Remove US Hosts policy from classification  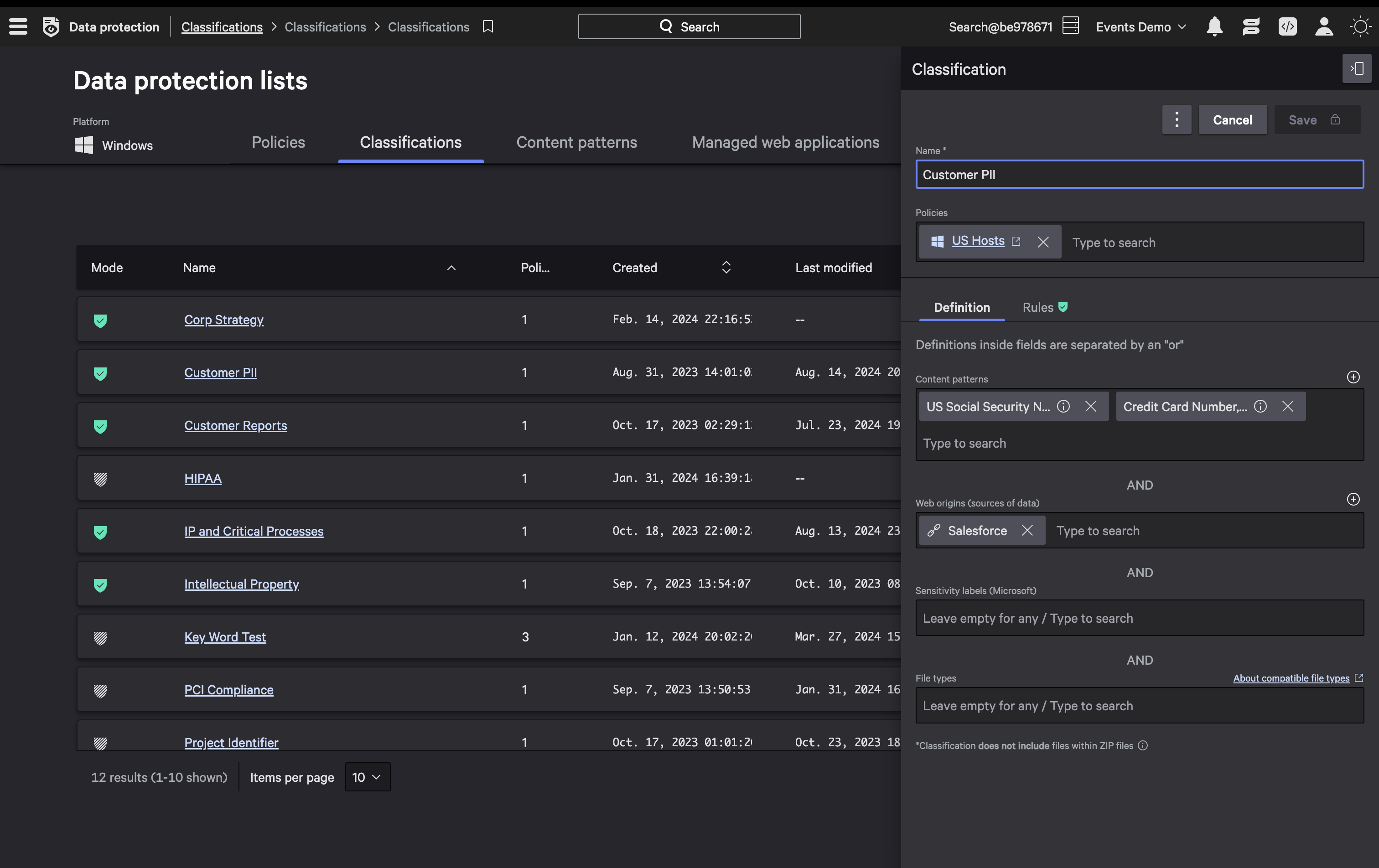pyautogui.click(x=1043, y=242)
